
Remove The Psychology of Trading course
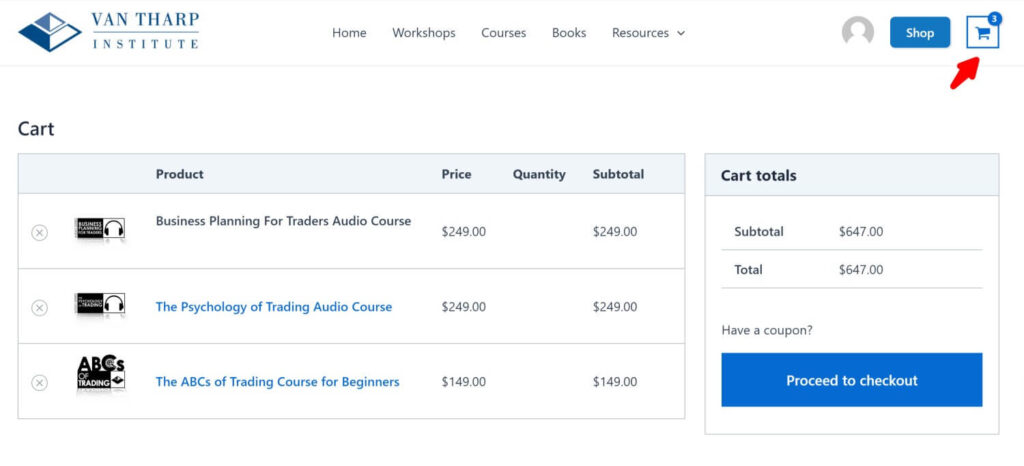pyautogui.click(x=40, y=307)
